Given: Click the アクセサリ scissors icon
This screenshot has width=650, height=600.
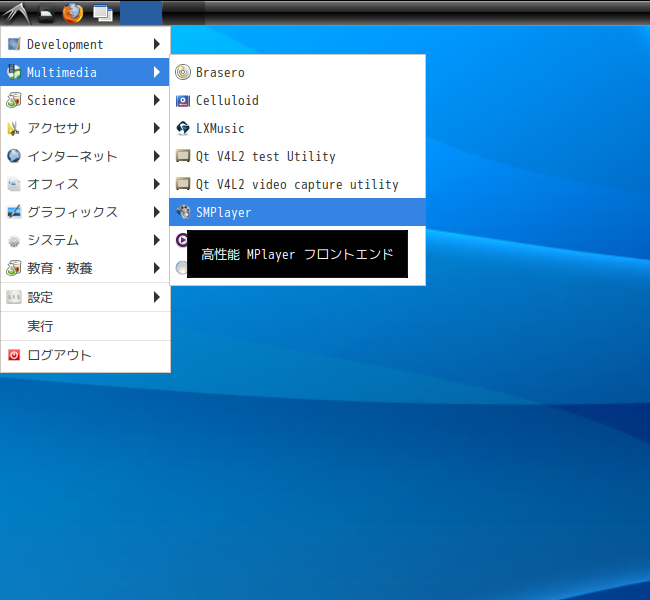Looking at the screenshot, I should pyautogui.click(x=14, y=128).
